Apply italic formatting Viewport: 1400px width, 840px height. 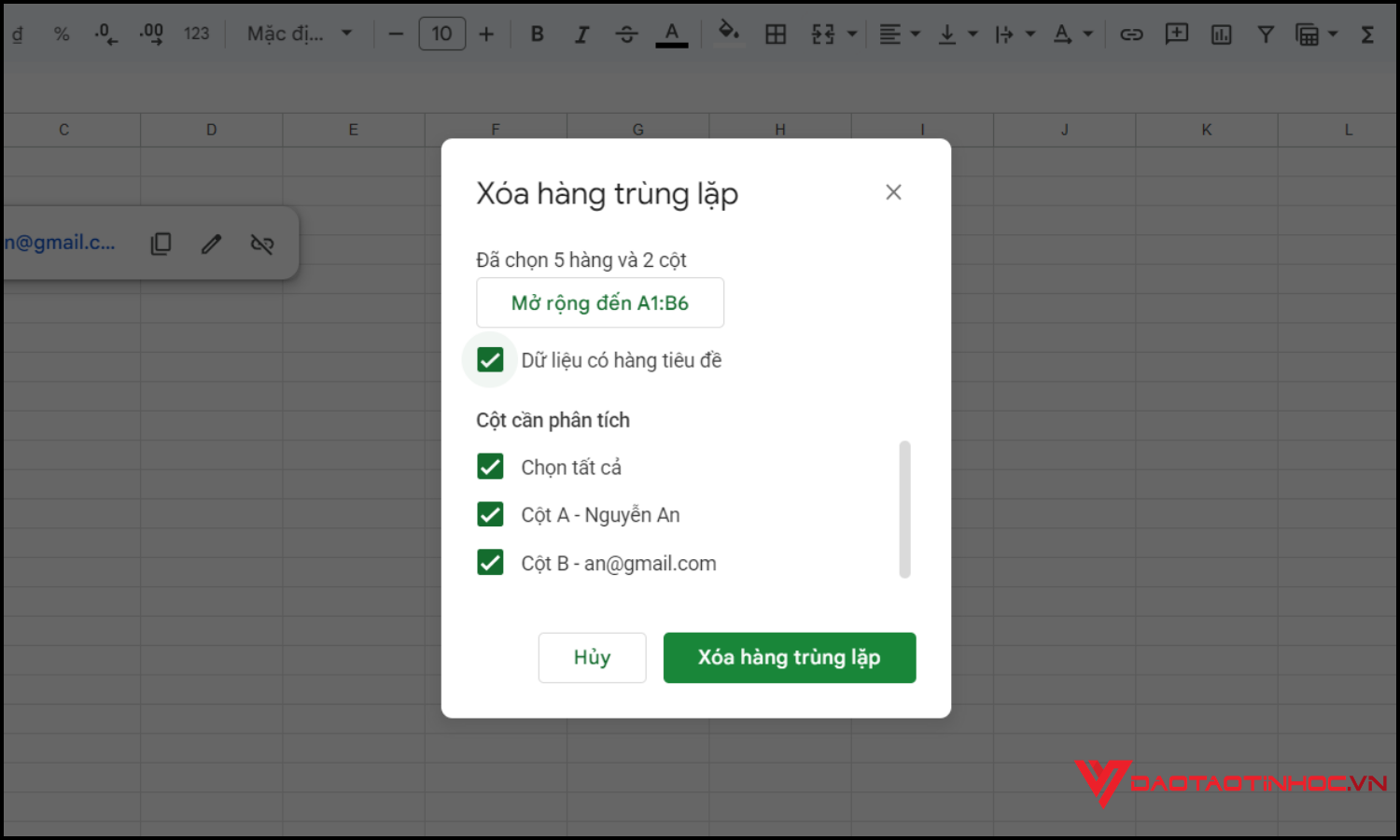(x=581, y=34)
